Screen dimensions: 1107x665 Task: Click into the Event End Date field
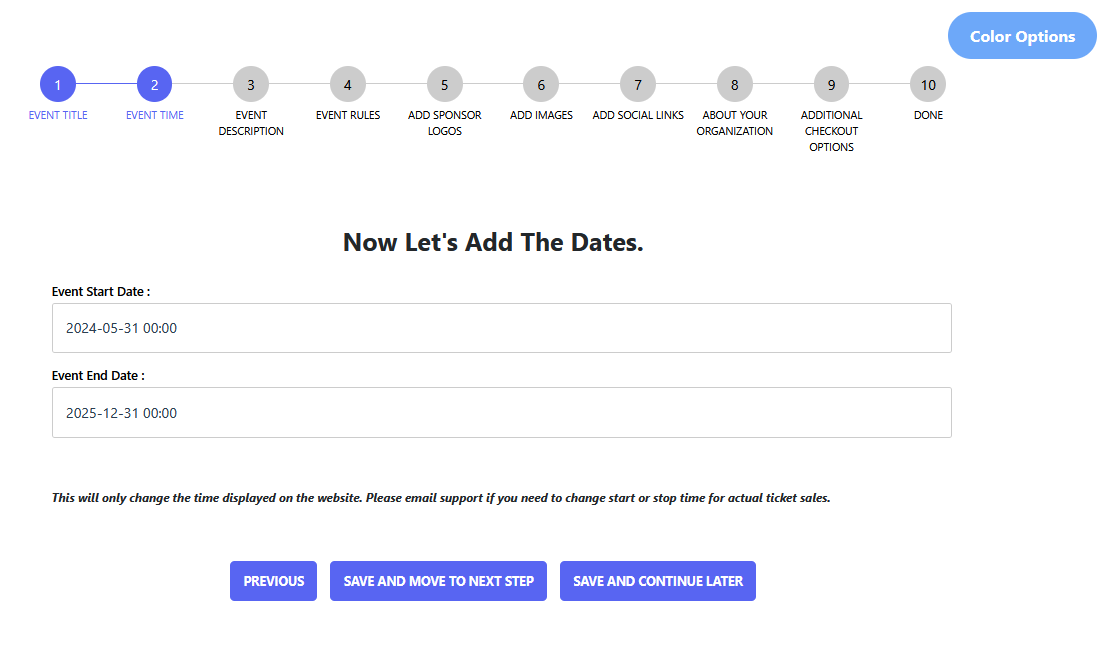(501, 413)
